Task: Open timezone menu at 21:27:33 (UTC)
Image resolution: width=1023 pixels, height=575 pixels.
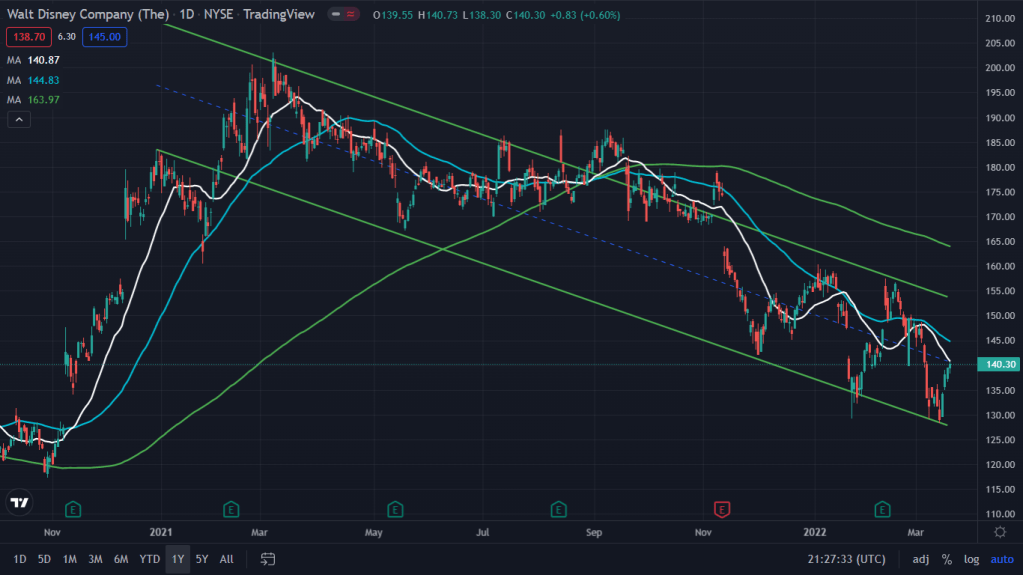Action: 843,558
